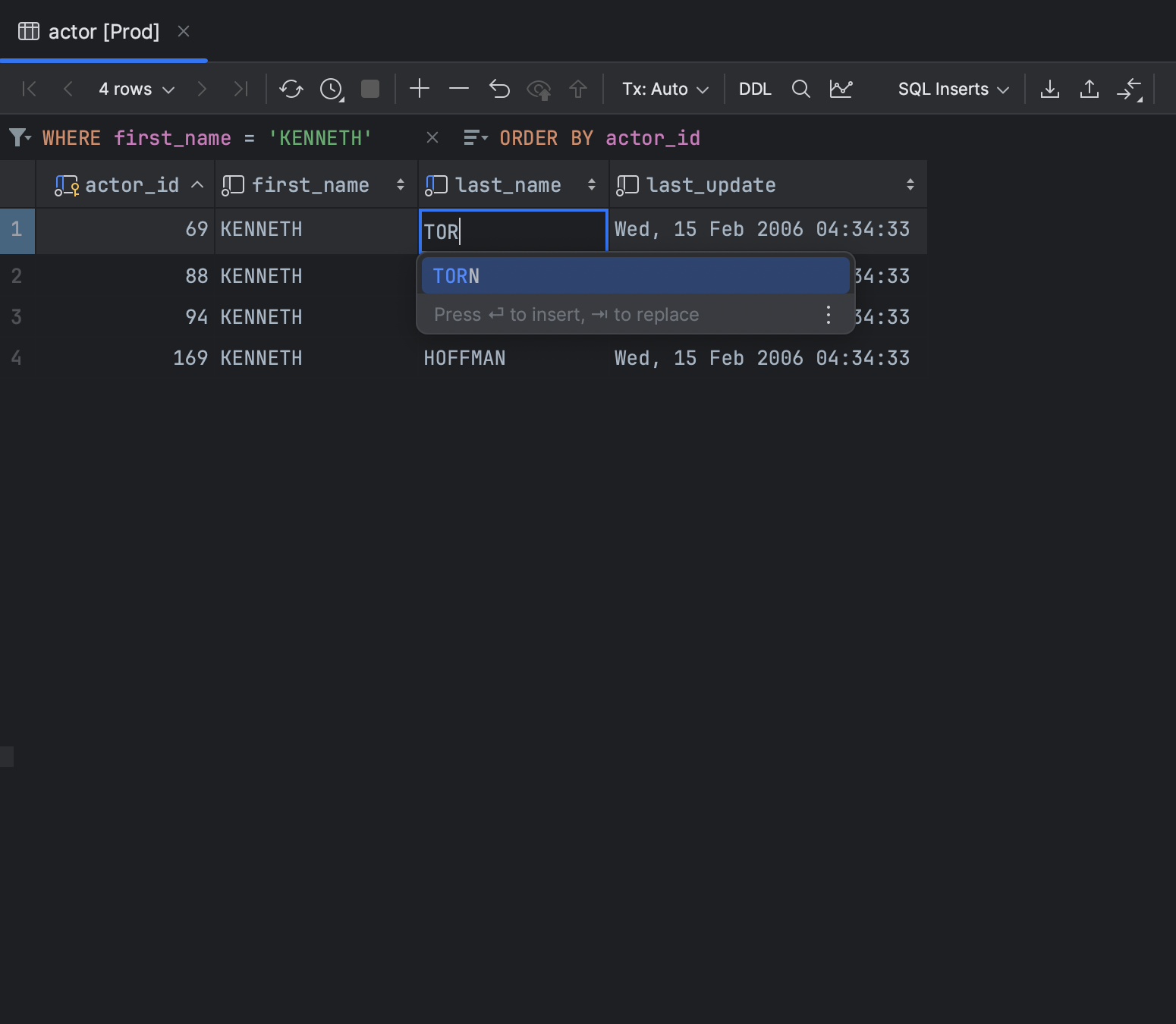The width and height of the screenshot is (1176, 1024).
Task: Open the kebab menu in the completion popup
Action: click(828, 314)
